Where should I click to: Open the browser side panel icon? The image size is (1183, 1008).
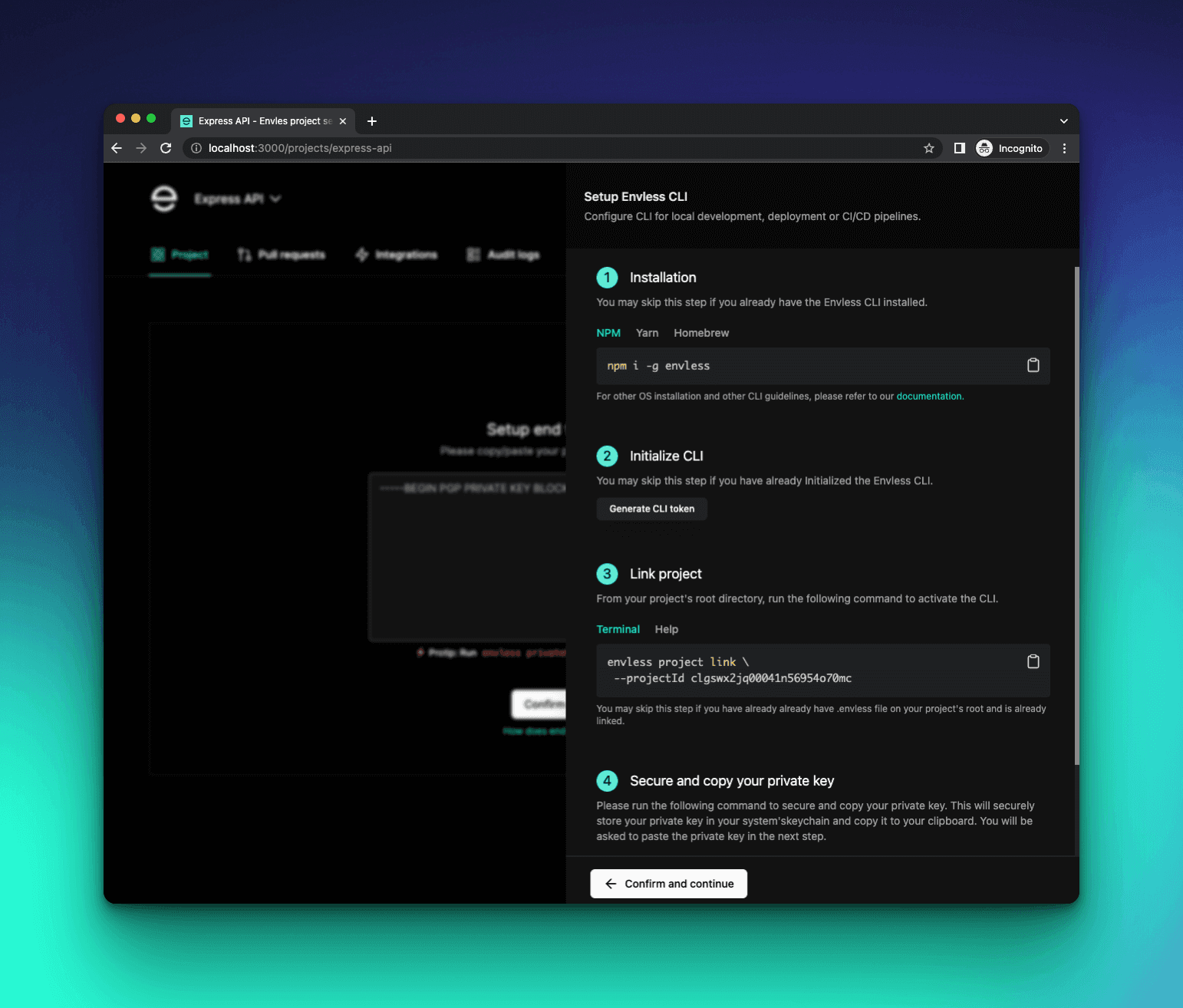[959, 148]
